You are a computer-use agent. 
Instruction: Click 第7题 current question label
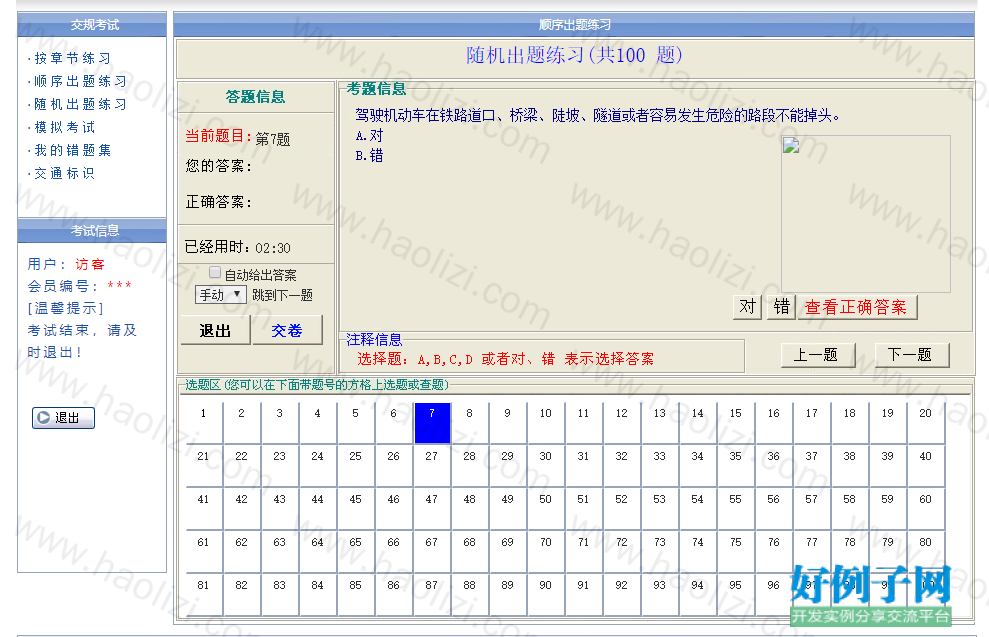272,139
